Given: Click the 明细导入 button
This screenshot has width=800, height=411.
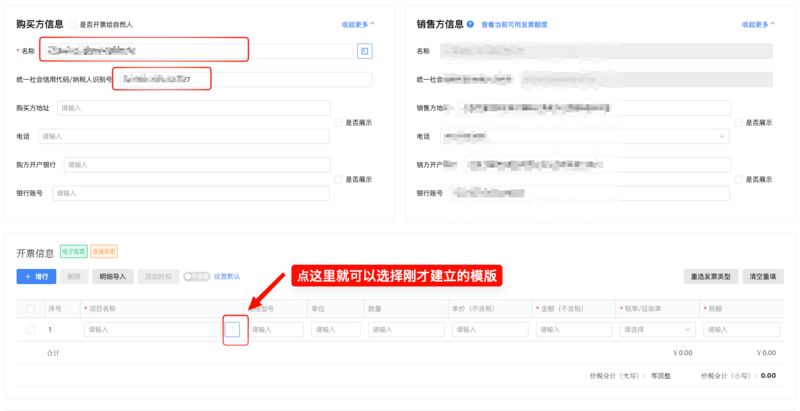Looking at the screenshot, I should coord(112,276).
